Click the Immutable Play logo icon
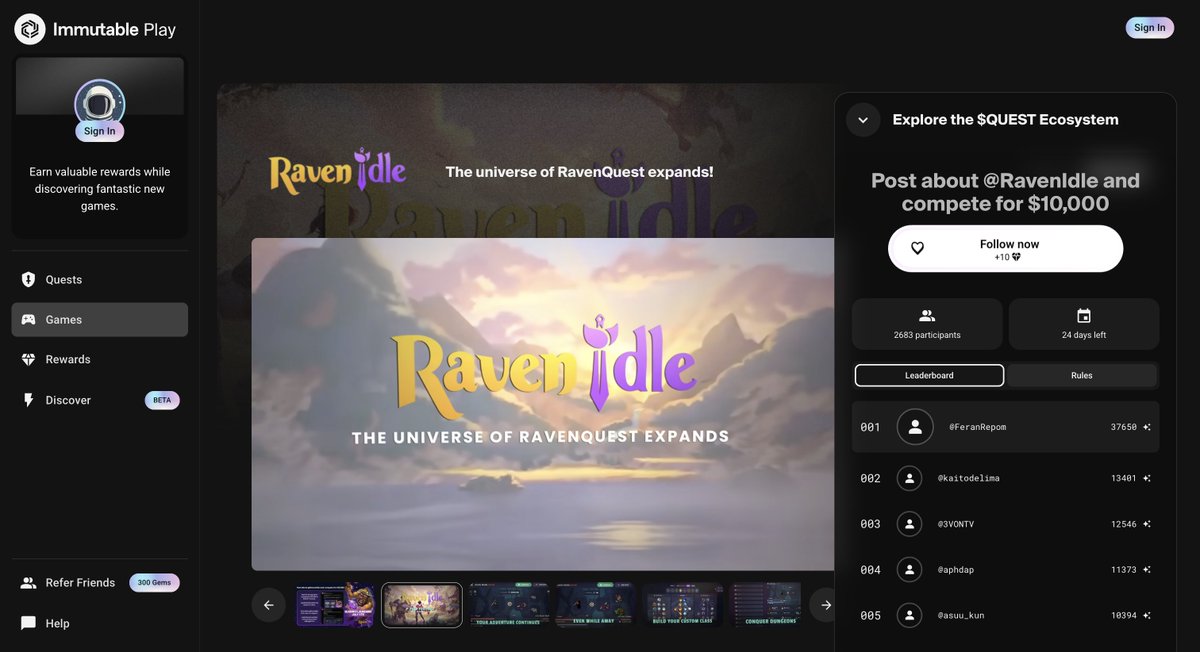Screen dimensions: 1200x652 [30, 29]
